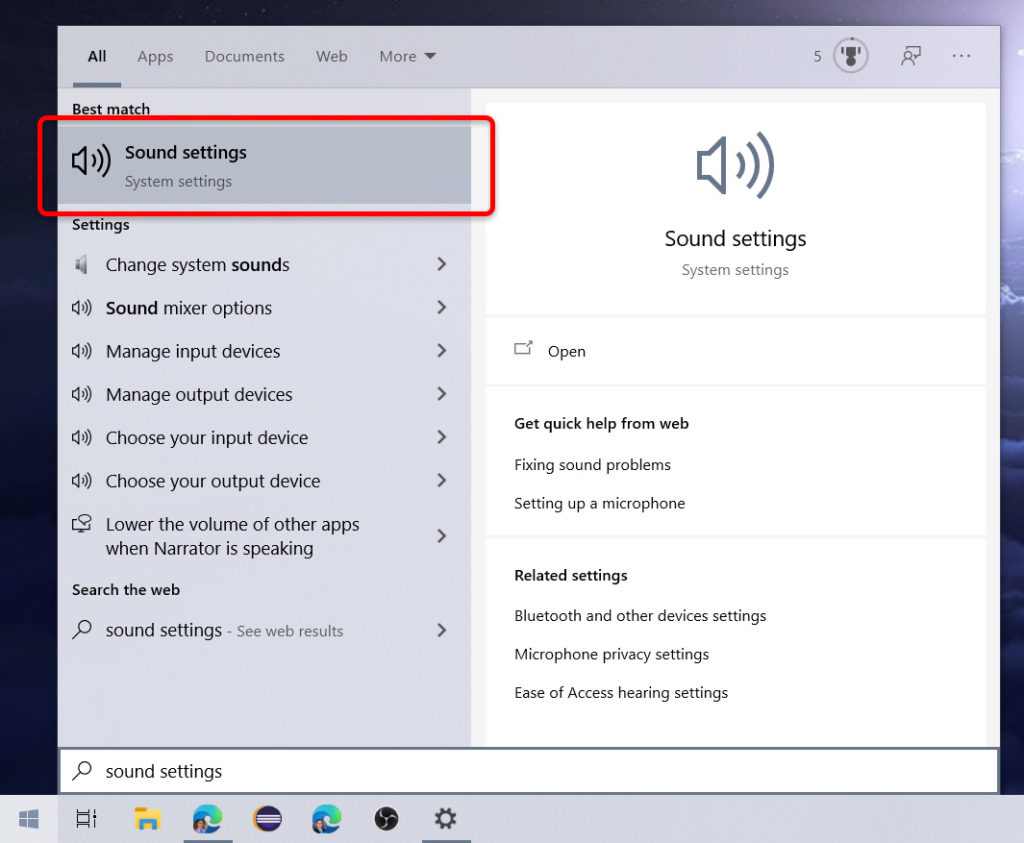
Task: Click the Open action icon
Action: click(x=523, y=348)
